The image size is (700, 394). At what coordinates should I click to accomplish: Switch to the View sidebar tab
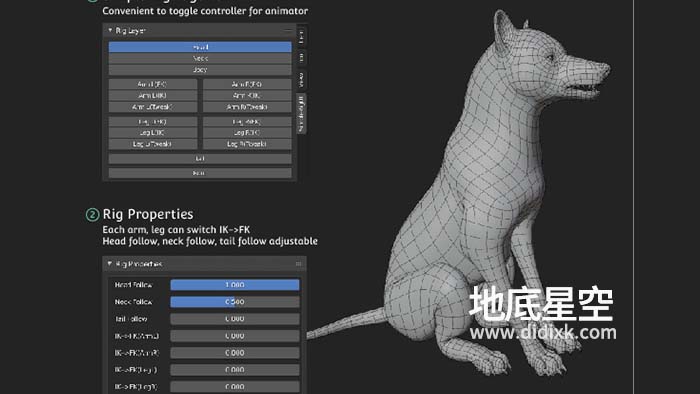point(302,79)
